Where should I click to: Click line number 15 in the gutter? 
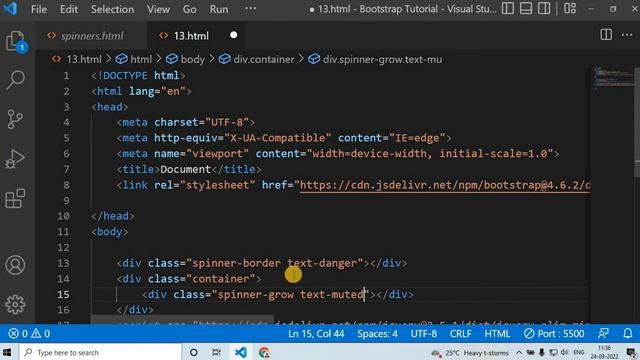[63, 294]
